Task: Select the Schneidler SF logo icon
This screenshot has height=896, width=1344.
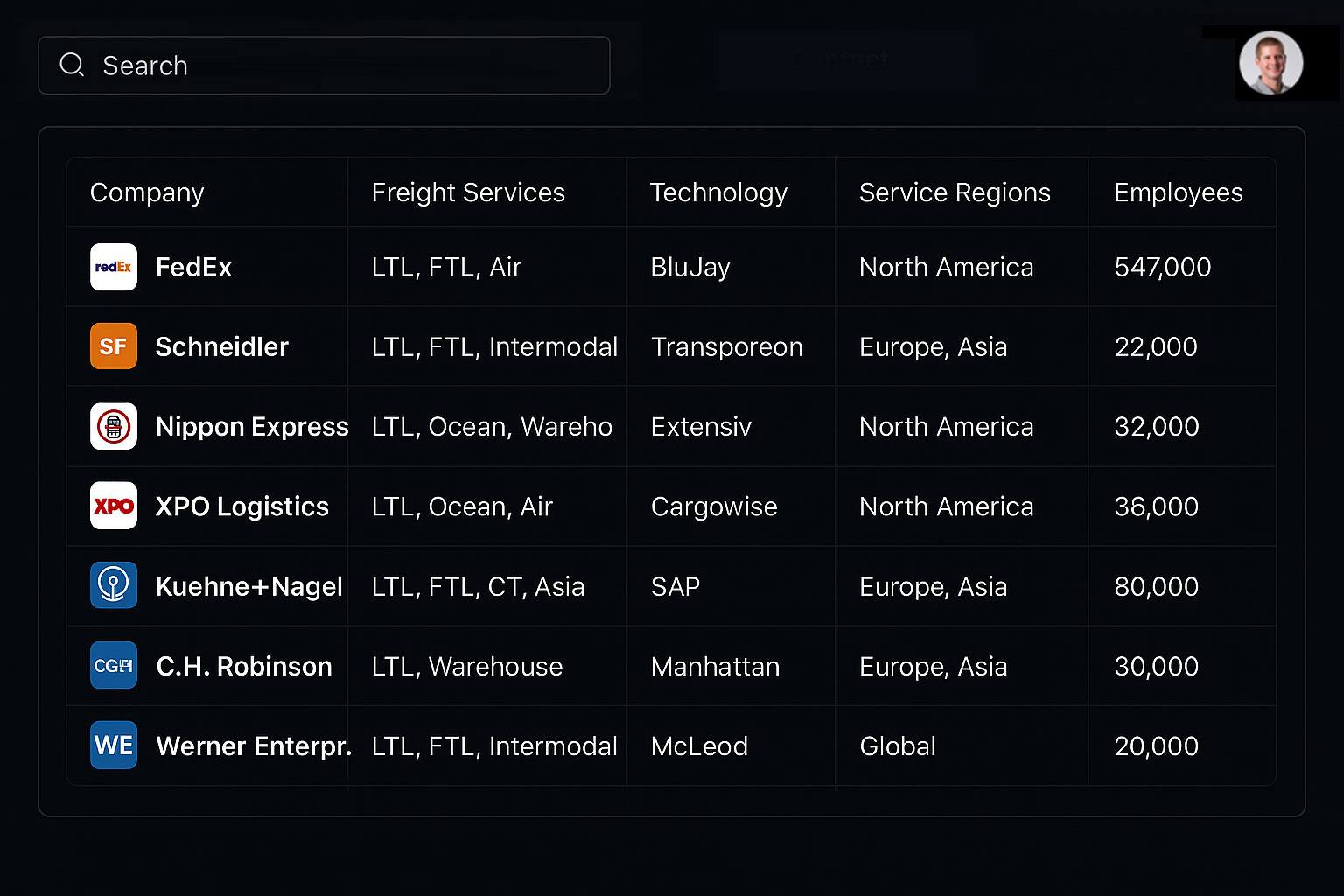Action: [114, 346]
